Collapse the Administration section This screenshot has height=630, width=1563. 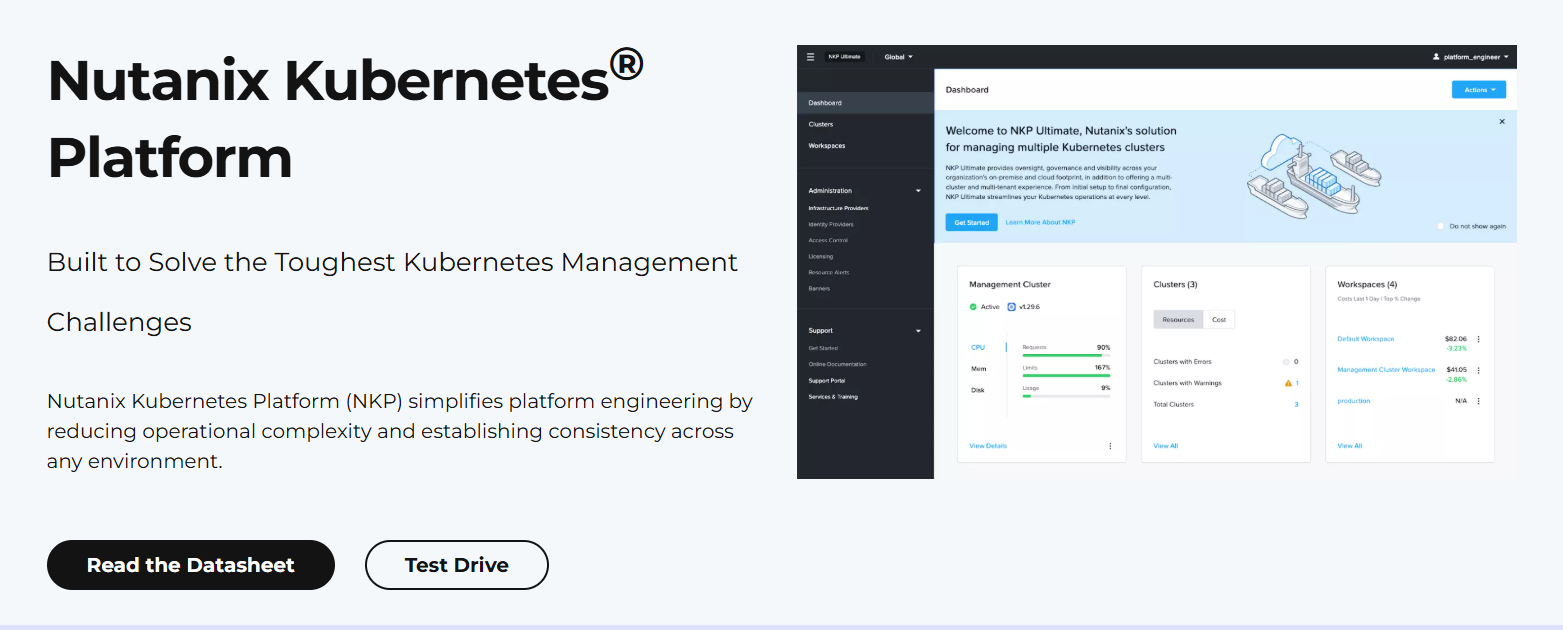coord(919,190)
